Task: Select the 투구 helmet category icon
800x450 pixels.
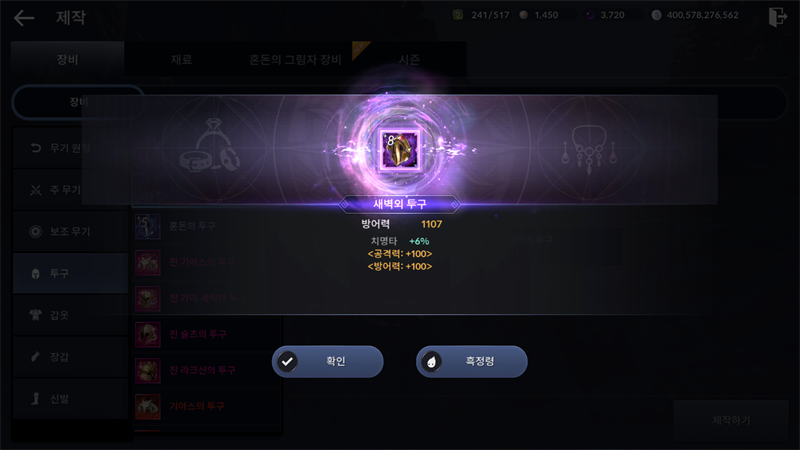Action: coord(36,273)
